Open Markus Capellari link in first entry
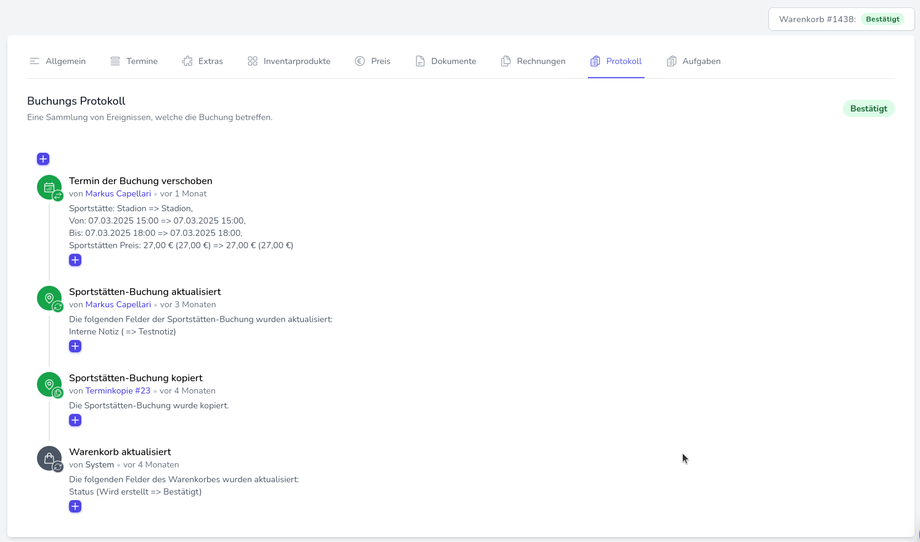Viewport: 920px width, 542px height. 118,194
